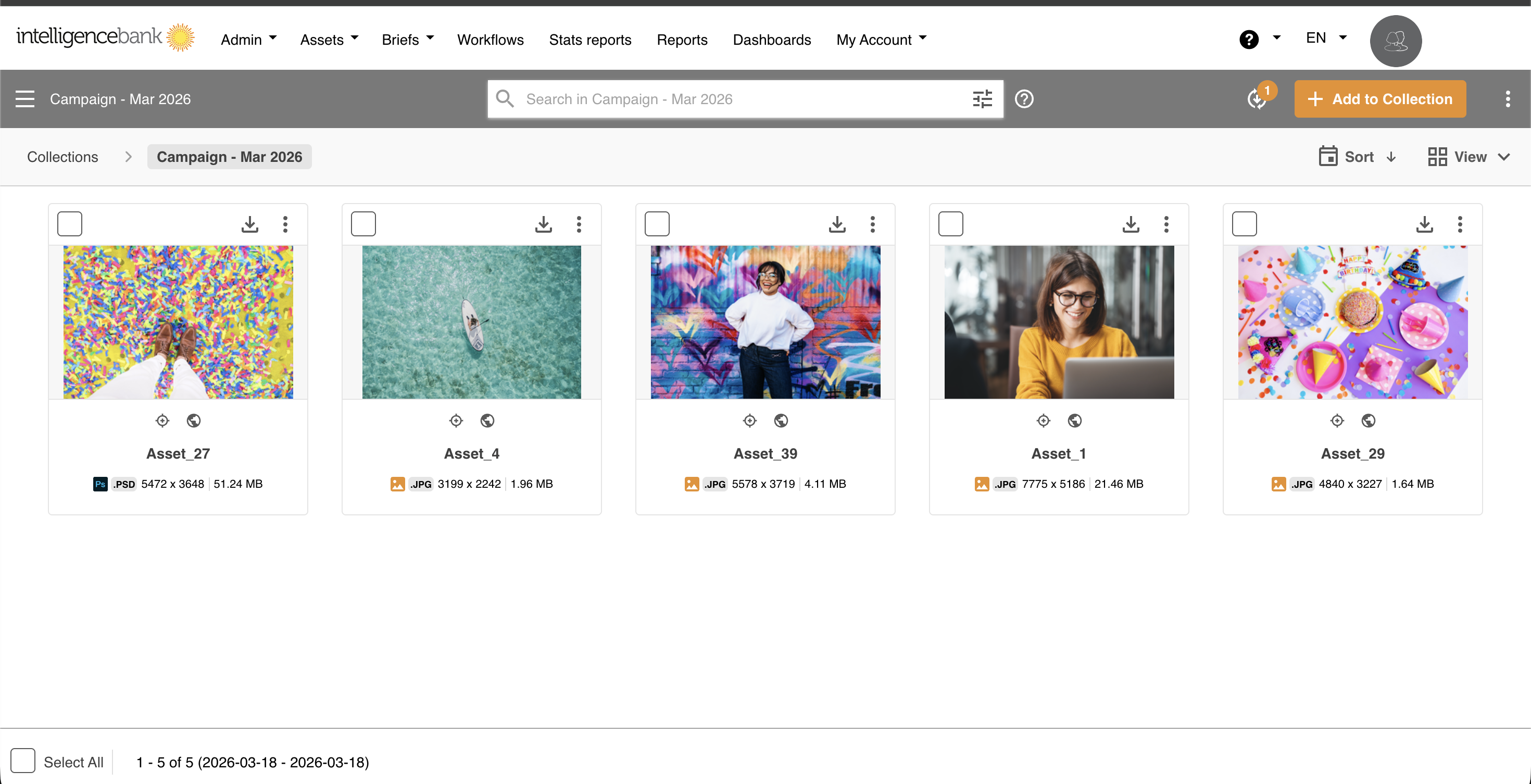The height and width of the screenshot is (784, 1531).
Task: Click the globe icon under Asset_1
Action: point(1074,421)
